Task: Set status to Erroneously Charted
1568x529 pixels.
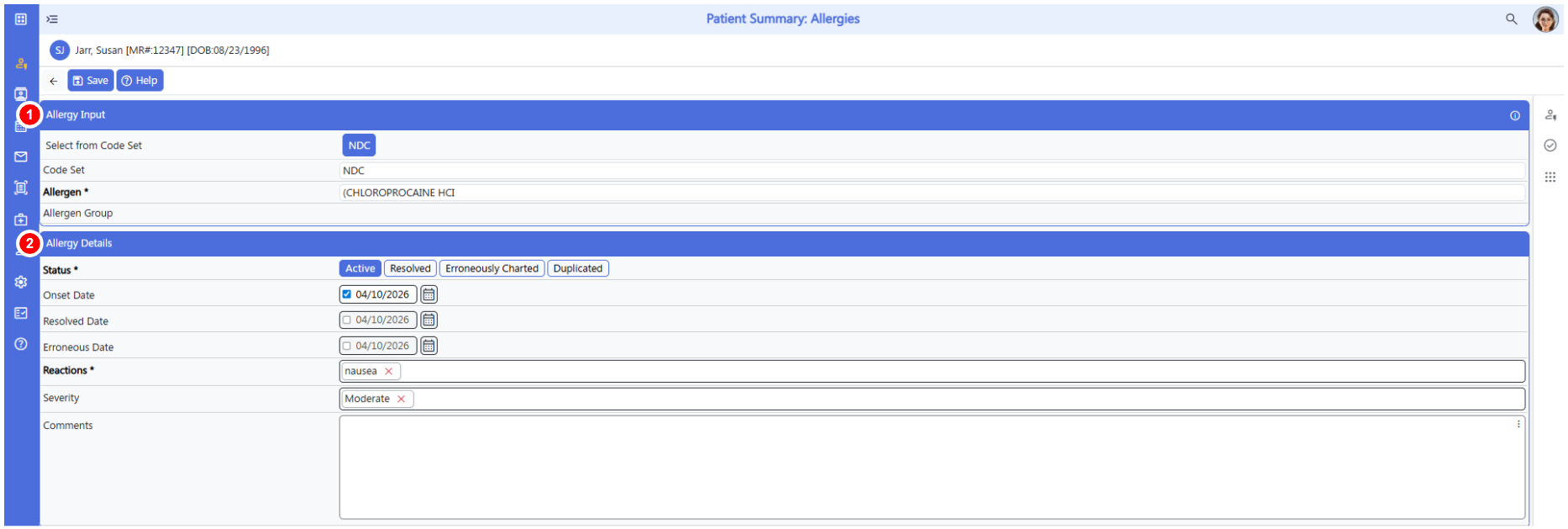Action: (492, 268)
